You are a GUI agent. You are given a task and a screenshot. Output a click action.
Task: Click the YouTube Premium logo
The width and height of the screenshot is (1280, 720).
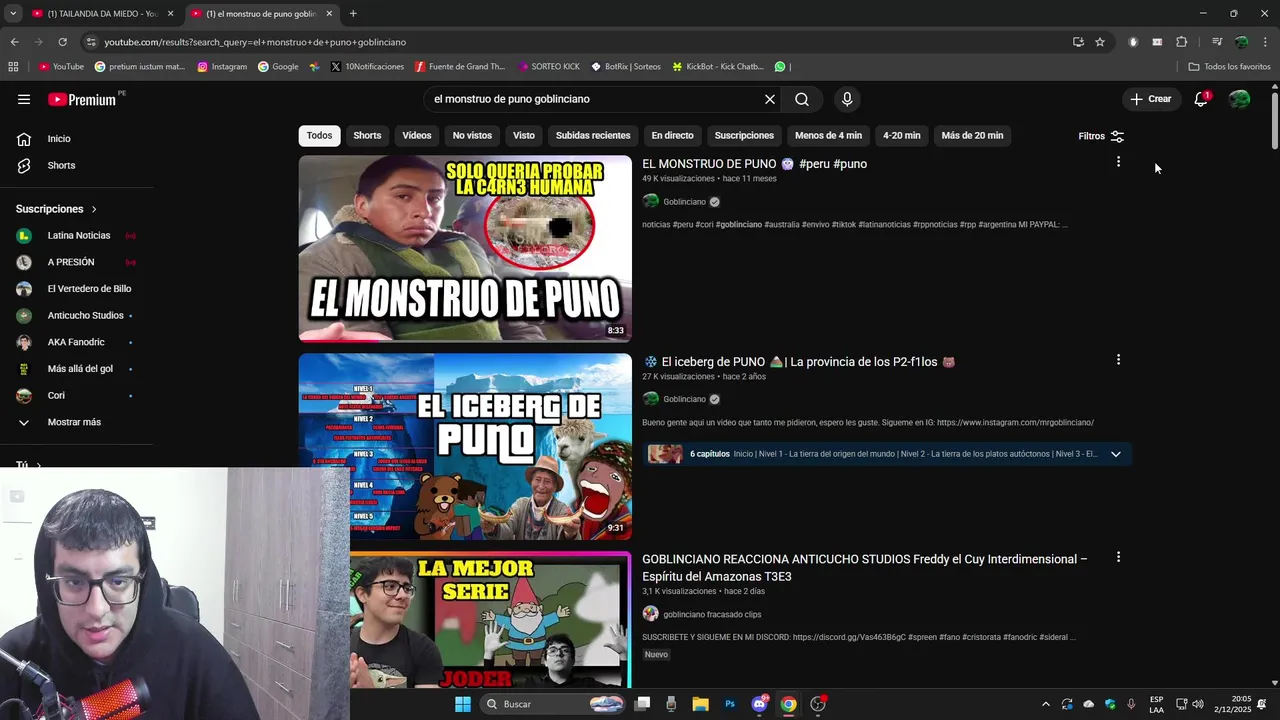coord(82,99)
